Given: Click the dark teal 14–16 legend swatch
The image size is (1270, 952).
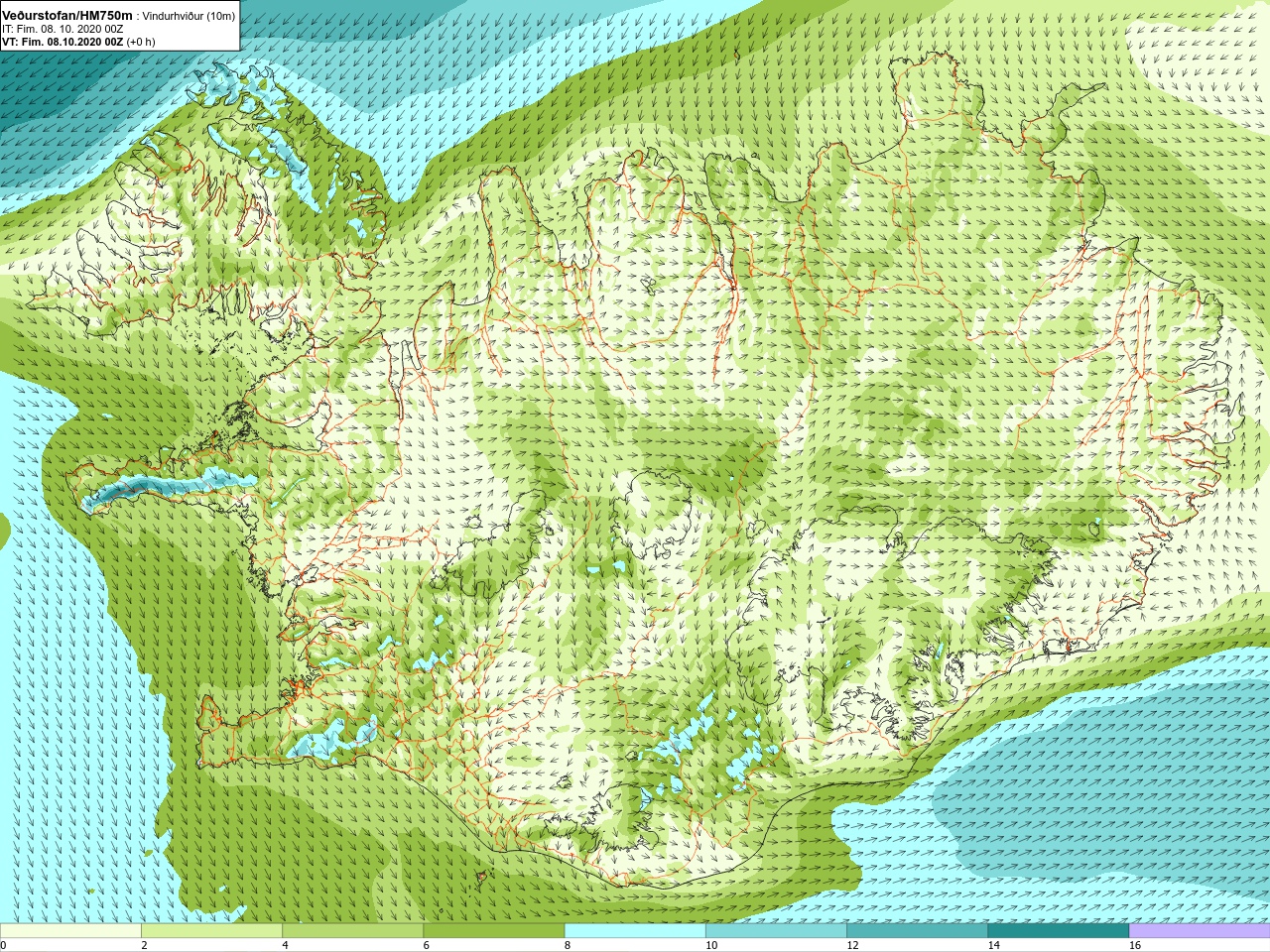Looking at the screenshot, I should [x=1059, y=931].
